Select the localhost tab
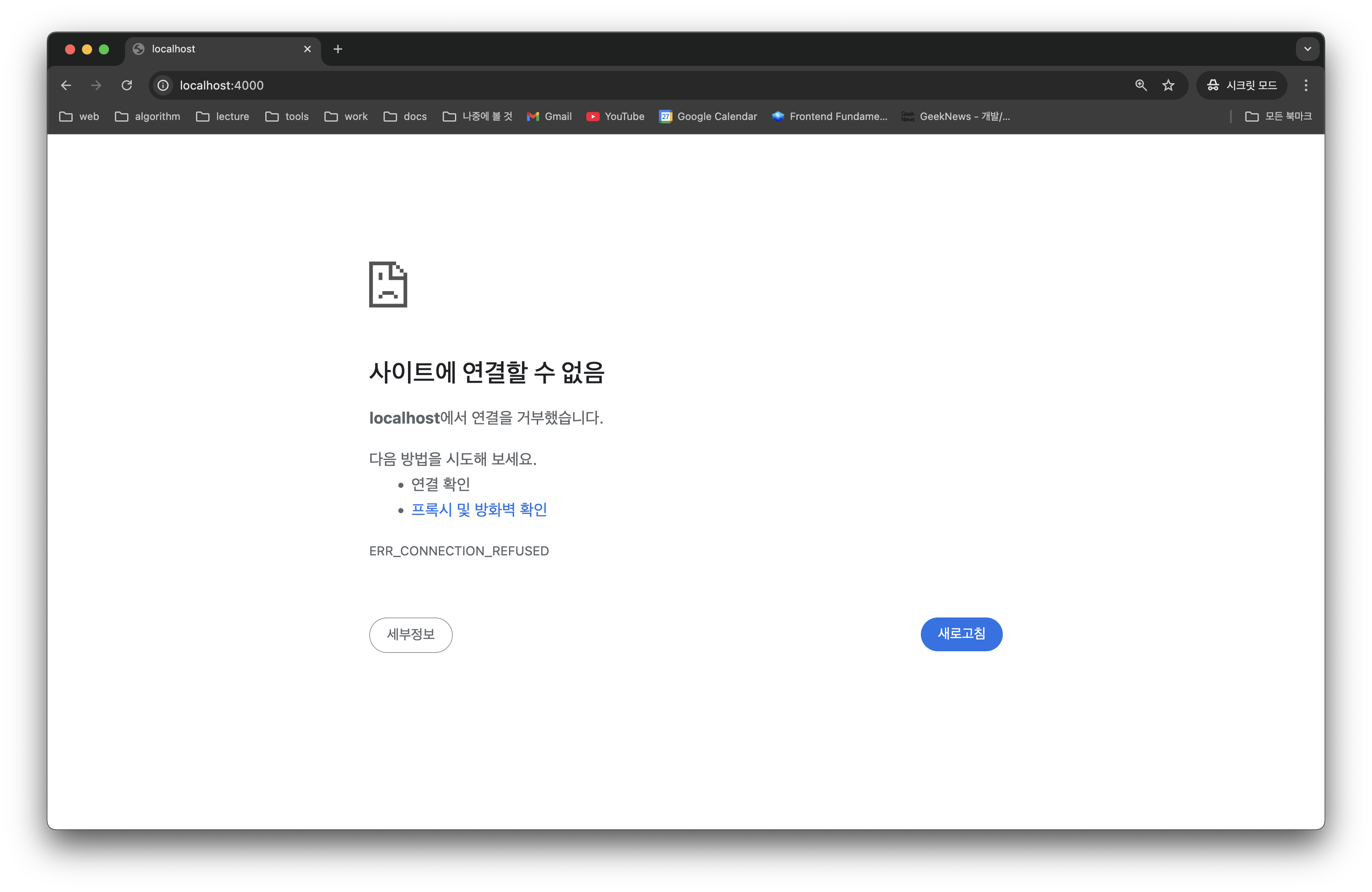 tap(219, 49)
